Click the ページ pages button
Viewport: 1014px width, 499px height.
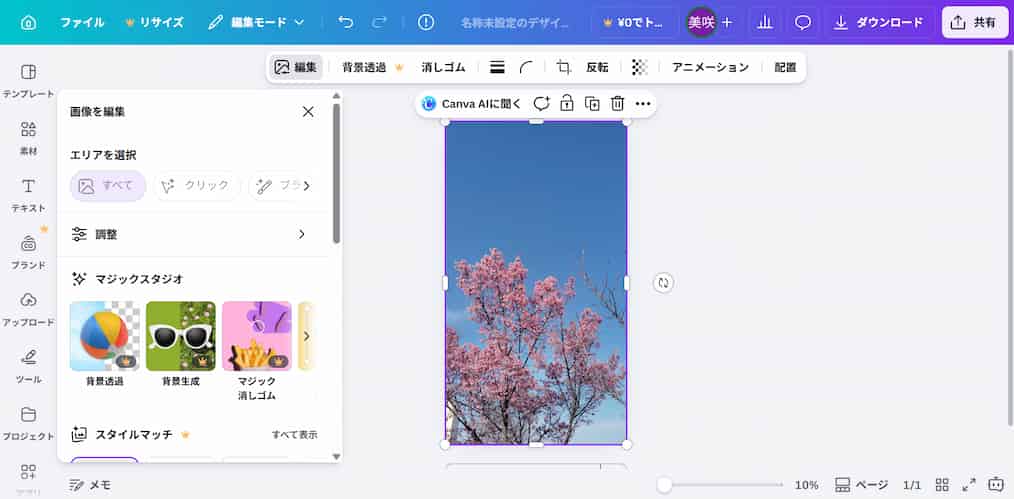point(861,485)
